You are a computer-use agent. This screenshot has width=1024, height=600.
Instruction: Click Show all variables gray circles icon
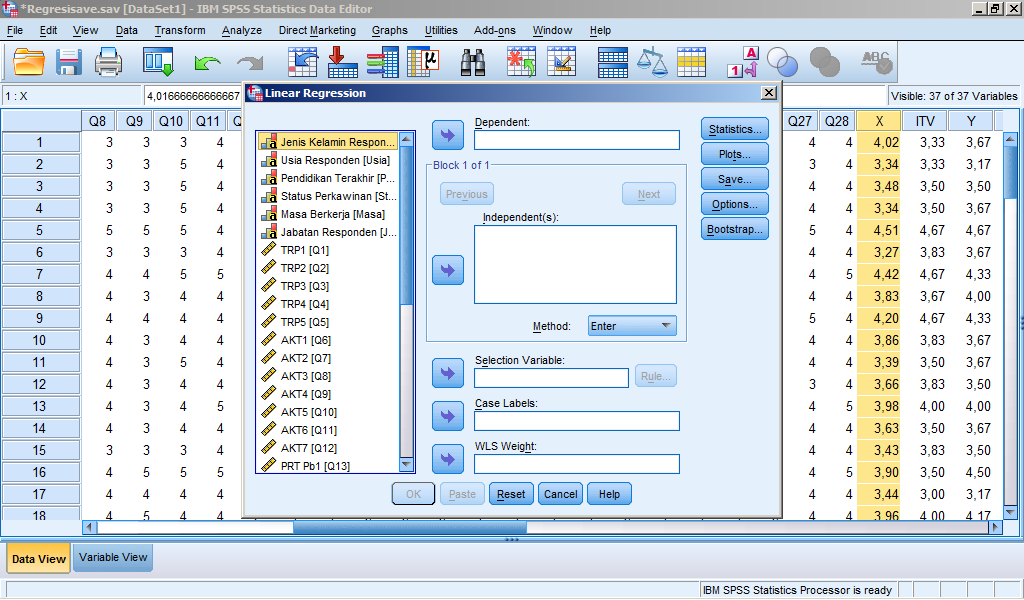(824, 63)
